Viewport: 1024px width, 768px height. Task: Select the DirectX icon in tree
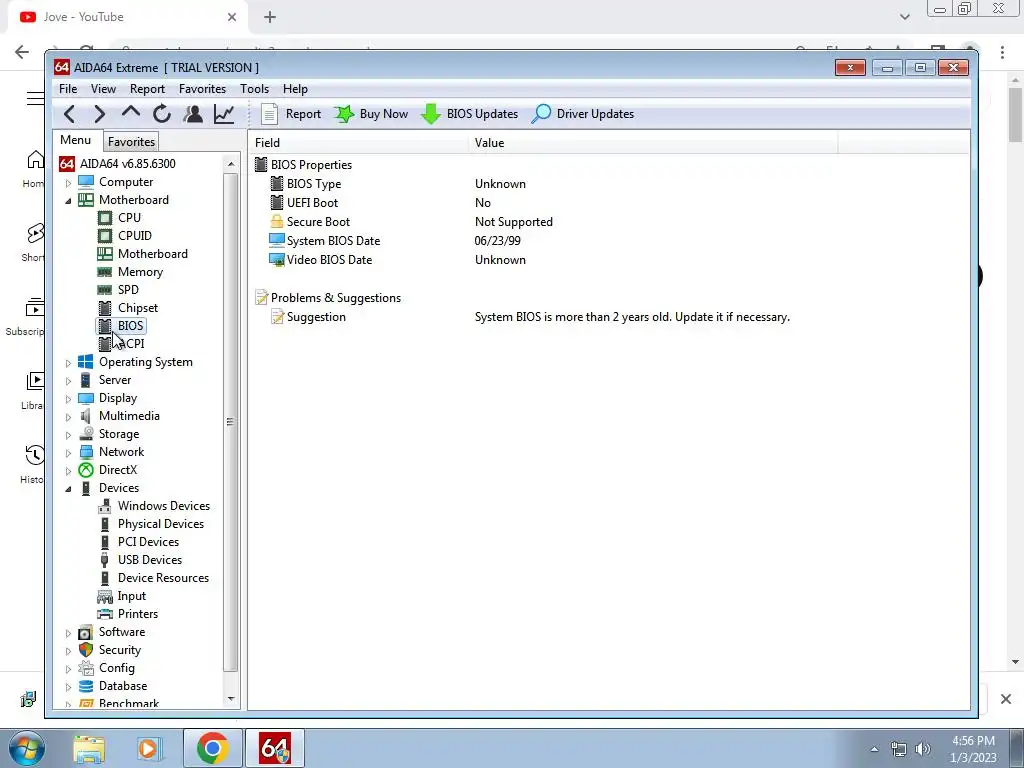coord(86,470)
